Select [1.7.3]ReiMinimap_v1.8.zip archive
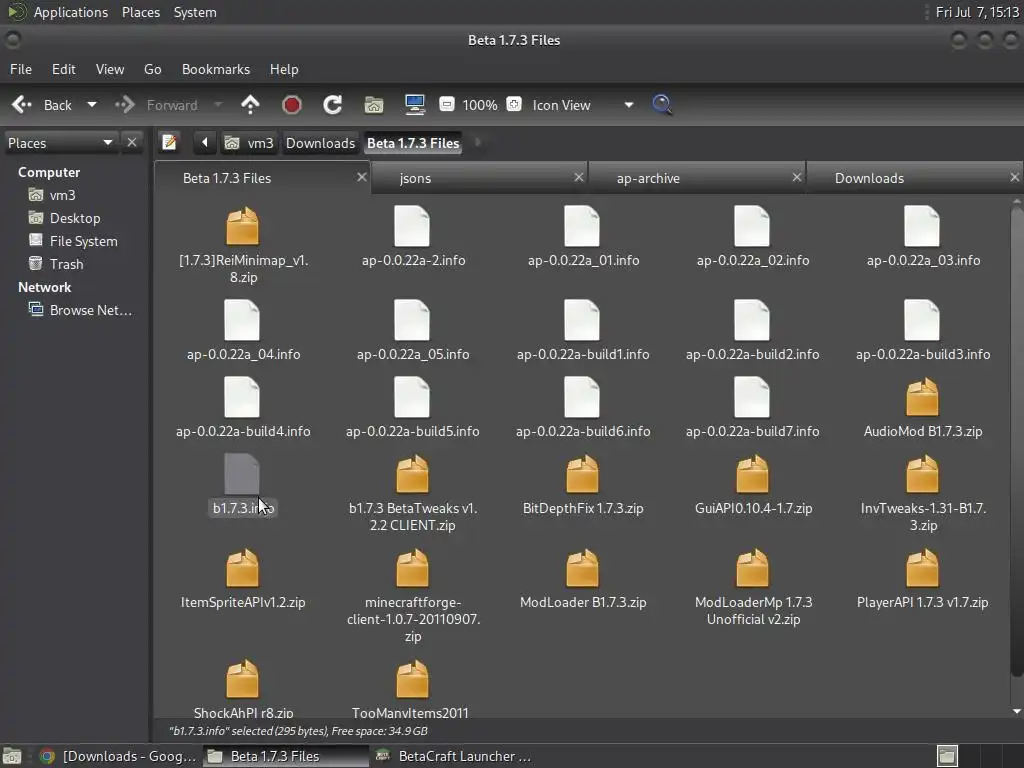Screen dimensions: 1024x768 coord(243,245)
